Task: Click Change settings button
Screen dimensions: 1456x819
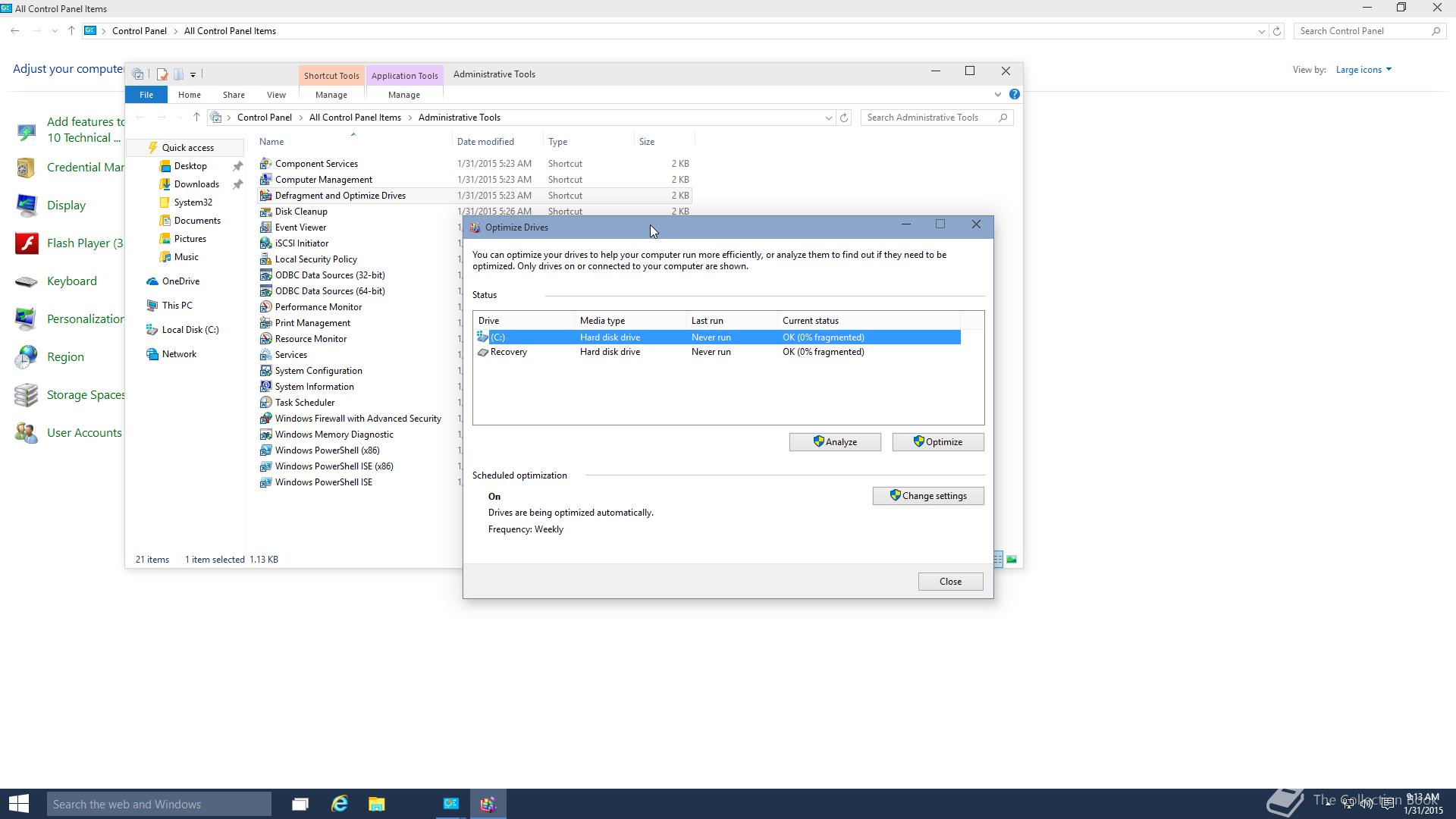Action: (x=928, y=496)
